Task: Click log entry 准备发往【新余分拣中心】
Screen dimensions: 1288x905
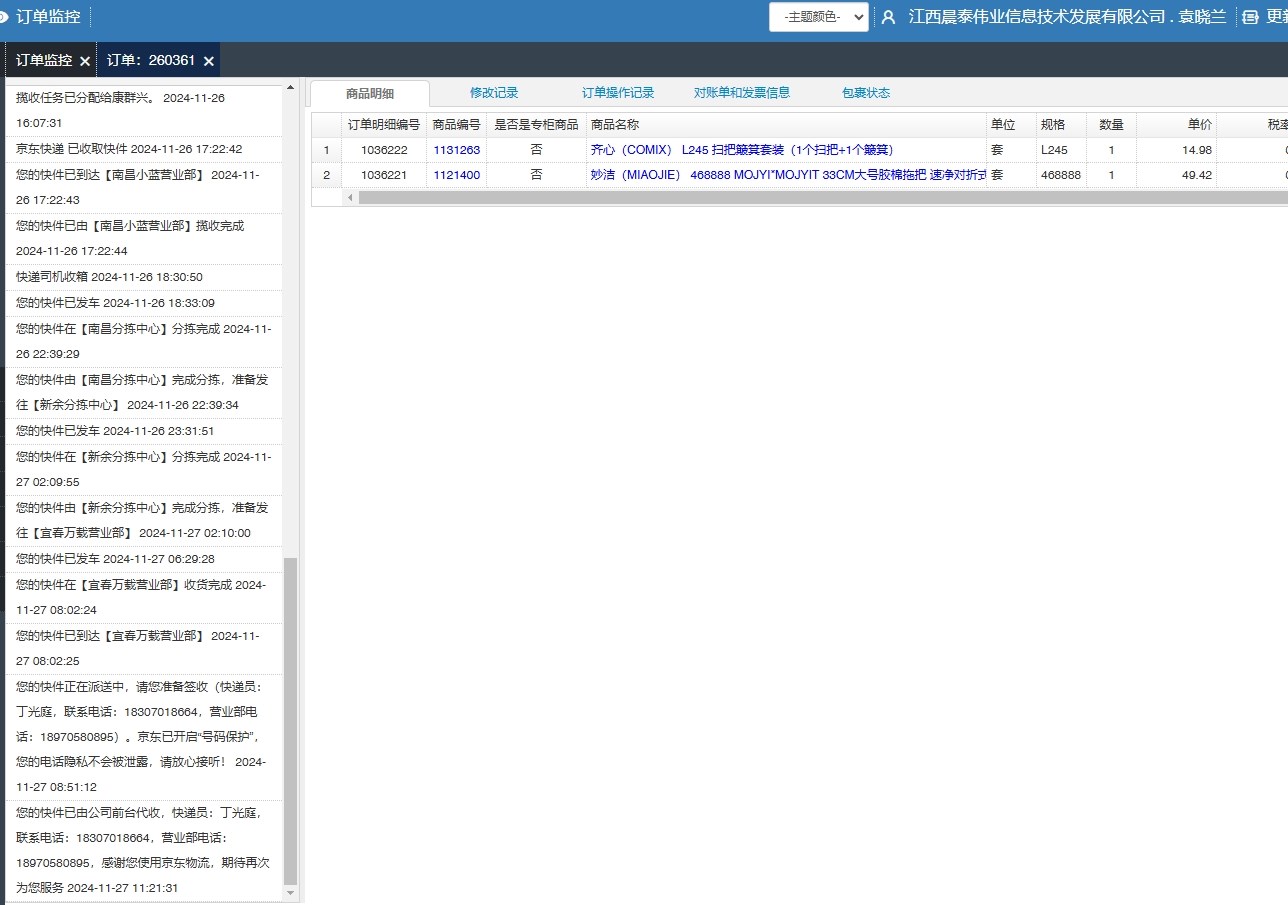Action: click(145, 392)
